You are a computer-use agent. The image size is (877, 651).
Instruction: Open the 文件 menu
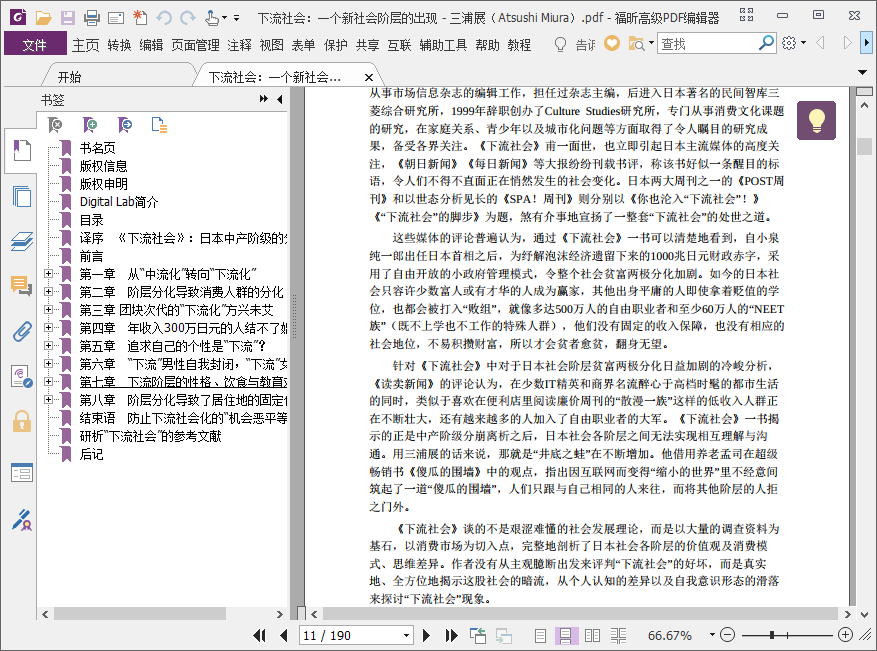(x=35, y=44)
